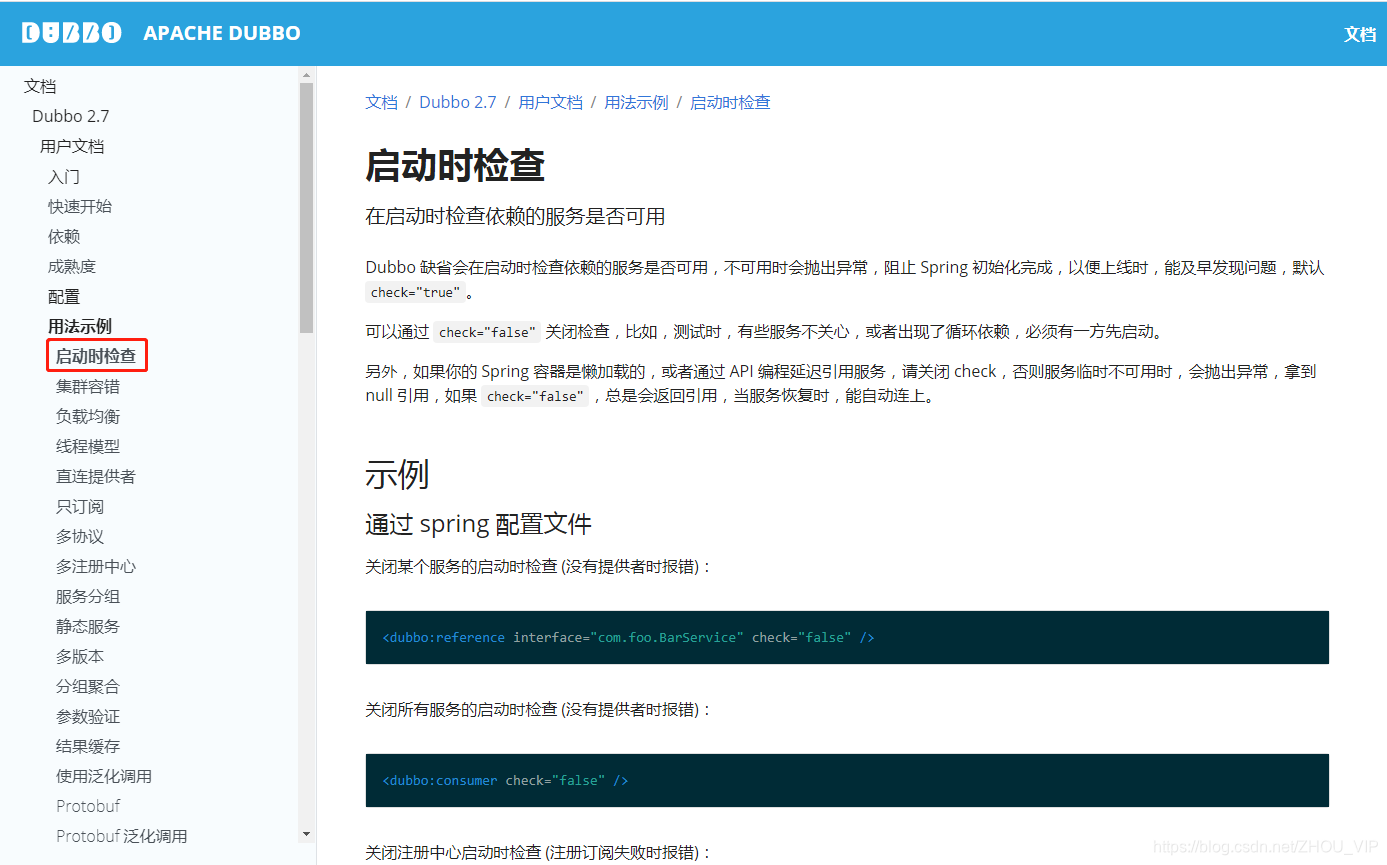Open 入门 in sidebar
This screenshot has width=1387, height=865.
click(x=64, y=176)
